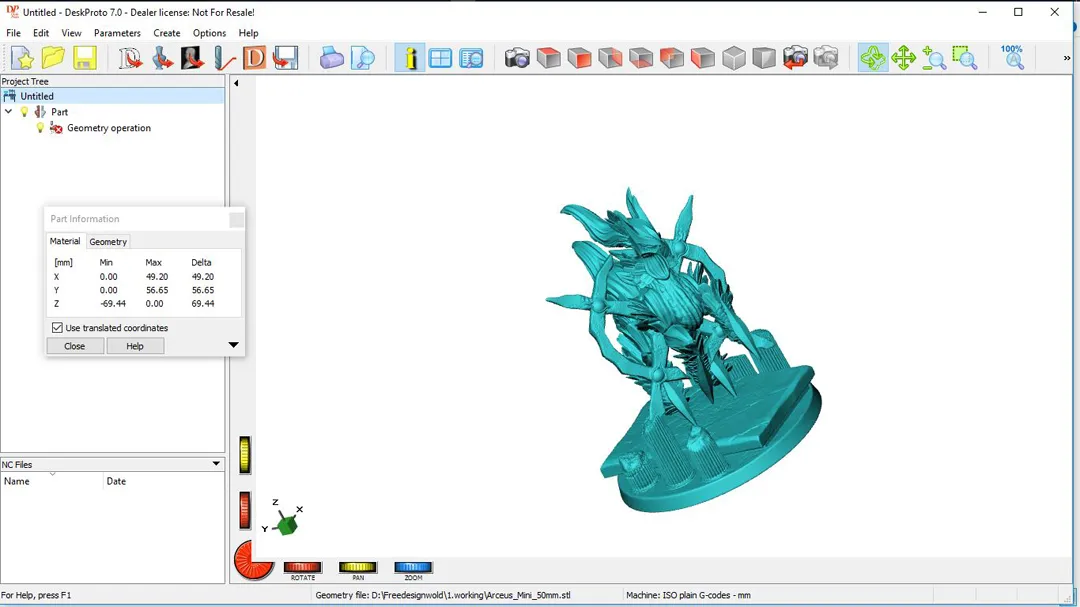Click 'Machine: ISO plain G-codes - mm' status text
Image resolution: width=1080 pixels, height=607 pixels.
click(x=688, y=595)
